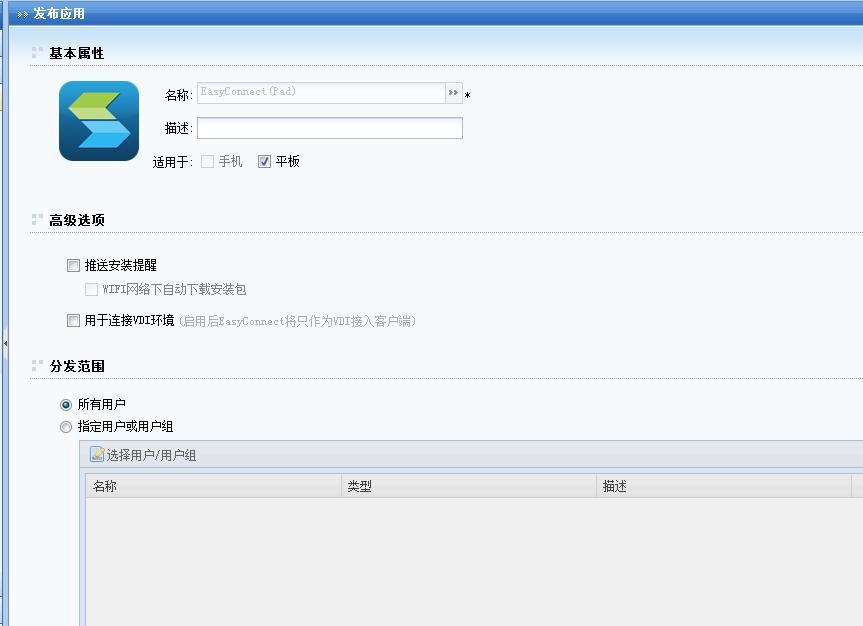Tick the 手机 checkbox

(208, 162)
